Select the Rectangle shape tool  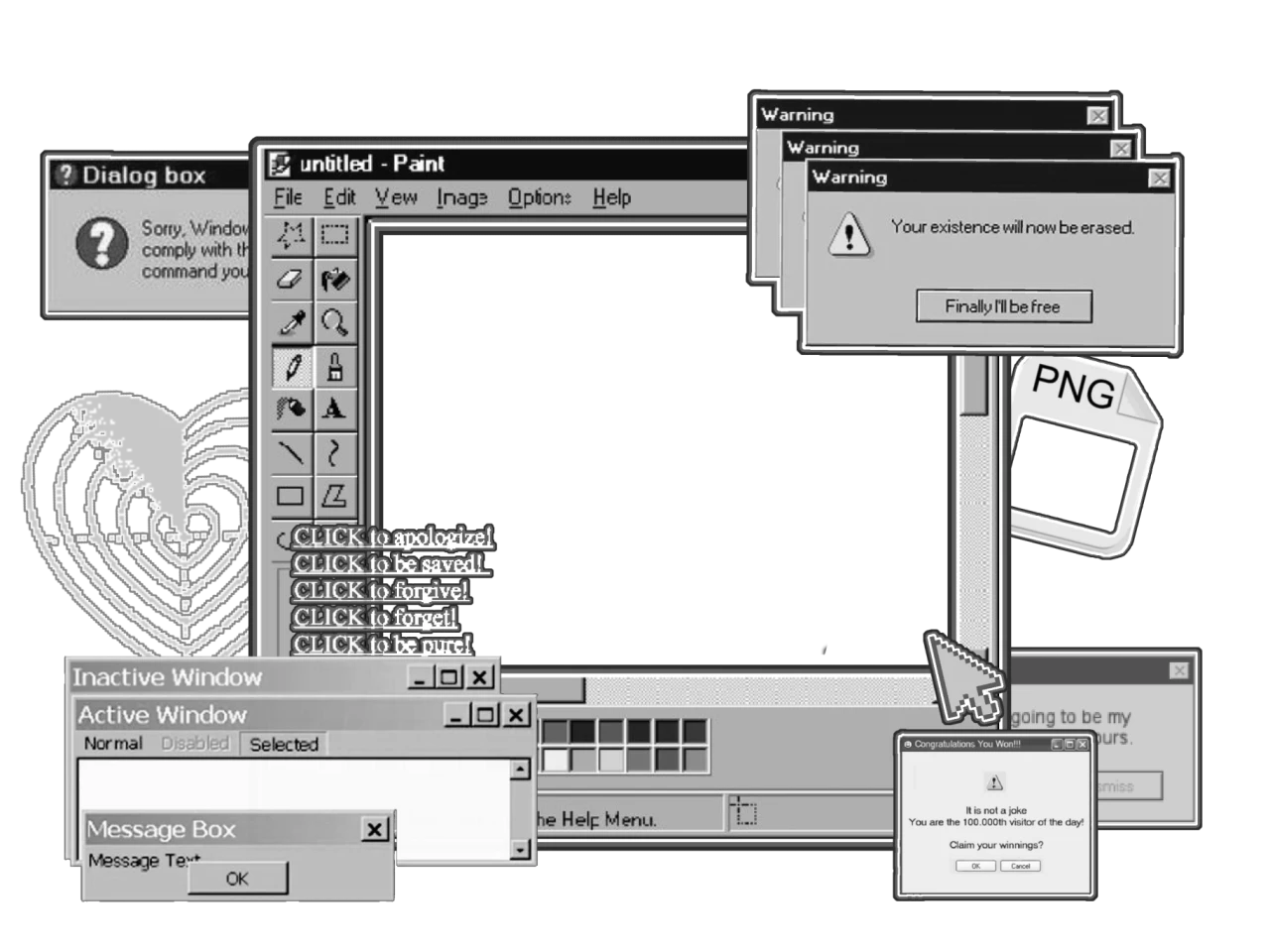(x=291, y=496)
